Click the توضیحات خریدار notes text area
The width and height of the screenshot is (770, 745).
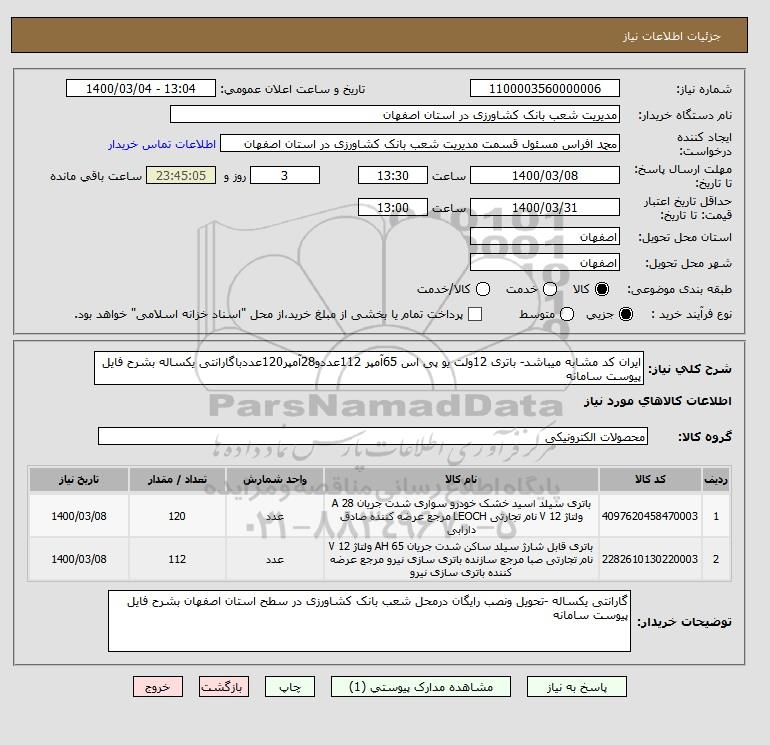point(369,621)
